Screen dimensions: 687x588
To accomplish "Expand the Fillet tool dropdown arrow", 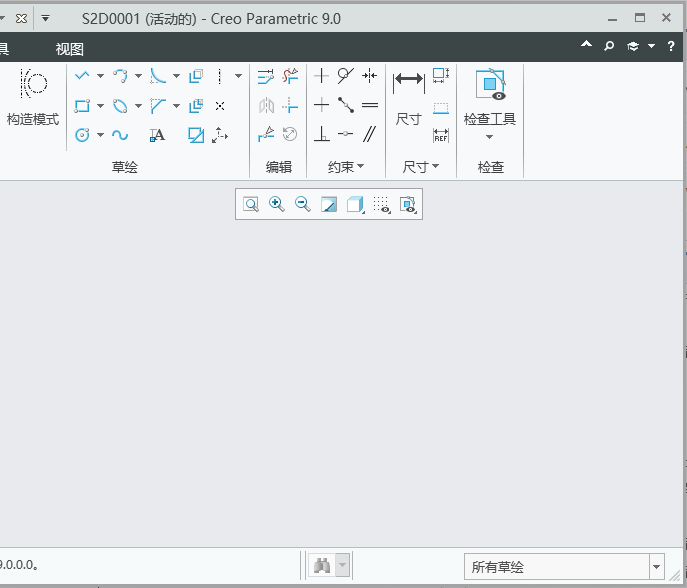I will (x=177, y=76).
